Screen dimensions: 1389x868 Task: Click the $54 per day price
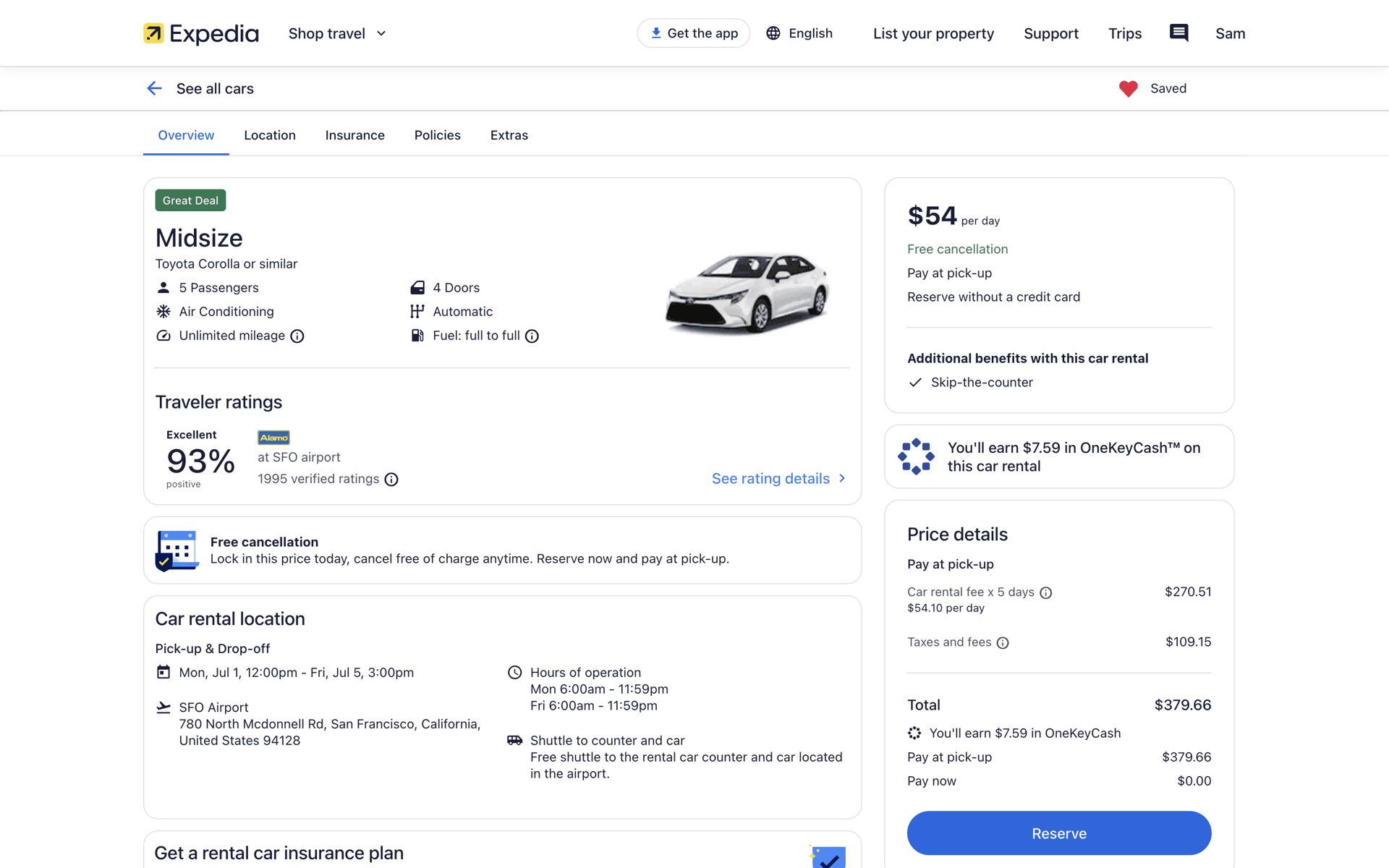pyautogui.click(x=953, y=216)
